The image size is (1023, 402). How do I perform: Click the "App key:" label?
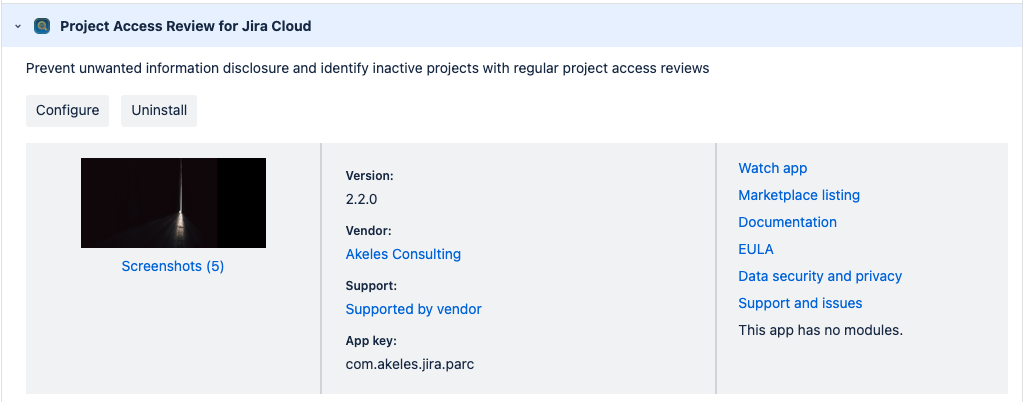[371, 341]
